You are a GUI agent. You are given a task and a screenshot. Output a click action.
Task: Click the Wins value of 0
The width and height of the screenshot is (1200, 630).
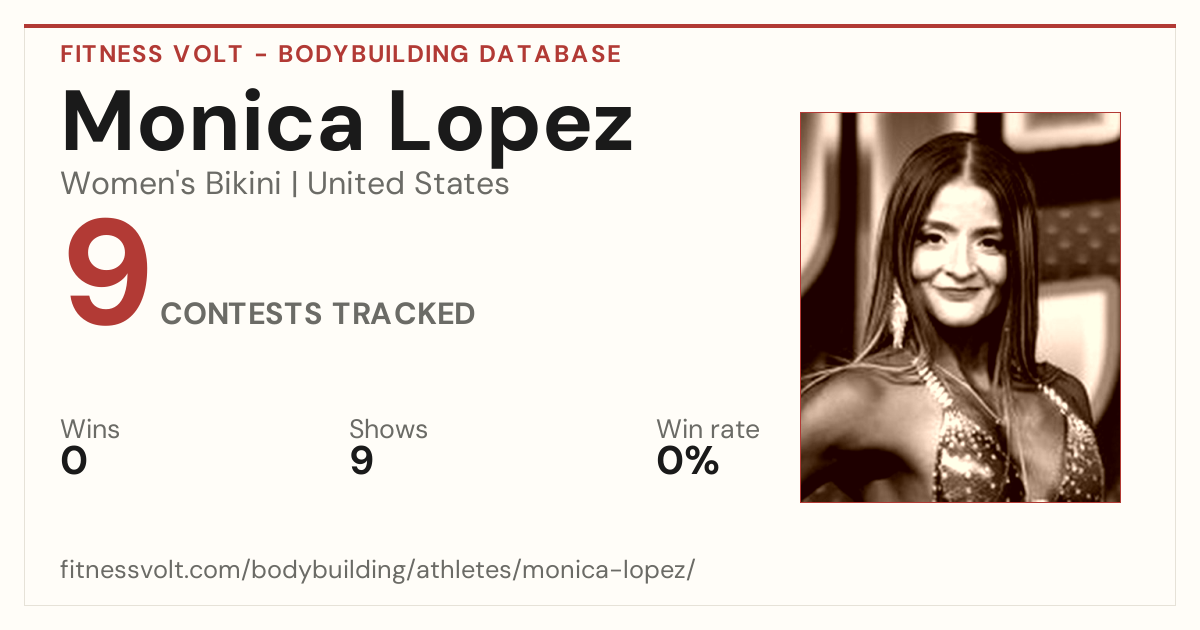(x=74, y=461)
